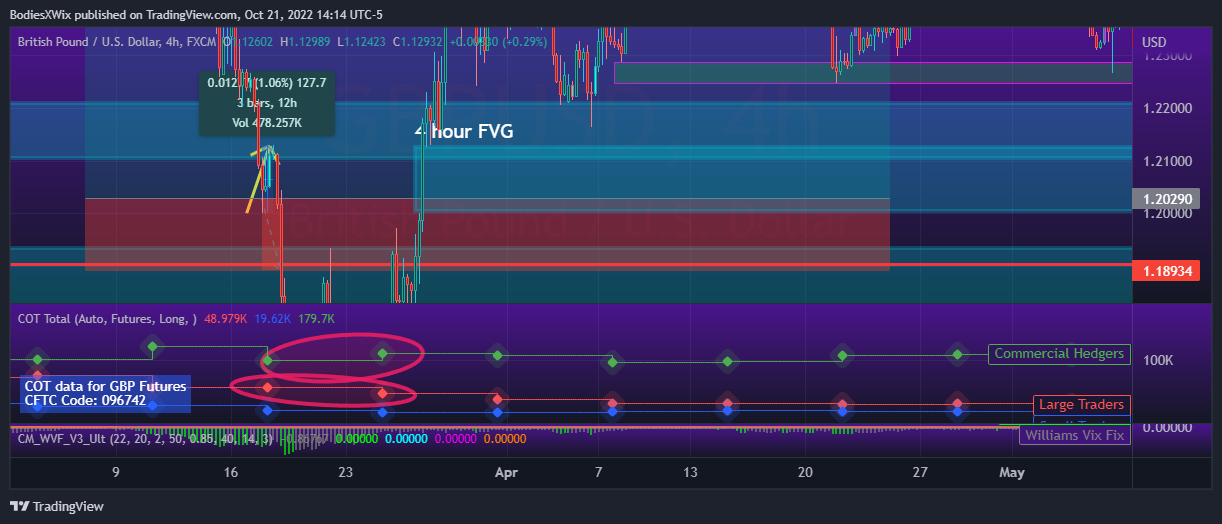
Task: Click the 7 date on time axis
Action: point(599,473)
